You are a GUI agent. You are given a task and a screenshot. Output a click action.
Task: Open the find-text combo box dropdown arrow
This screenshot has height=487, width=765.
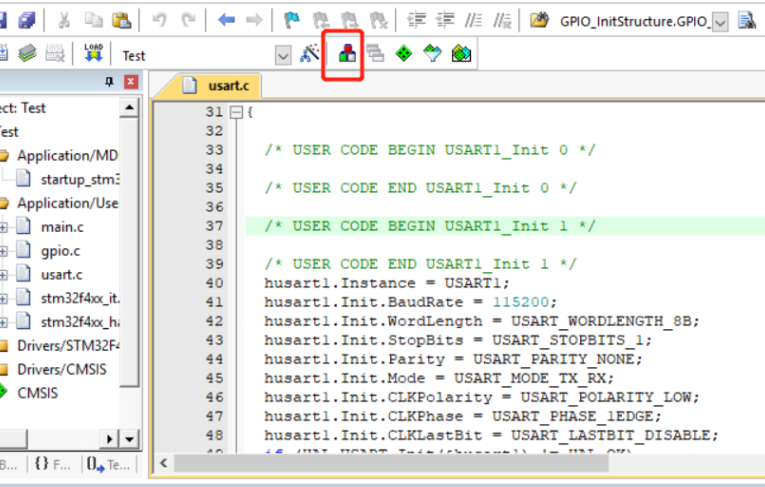[720, 22]
